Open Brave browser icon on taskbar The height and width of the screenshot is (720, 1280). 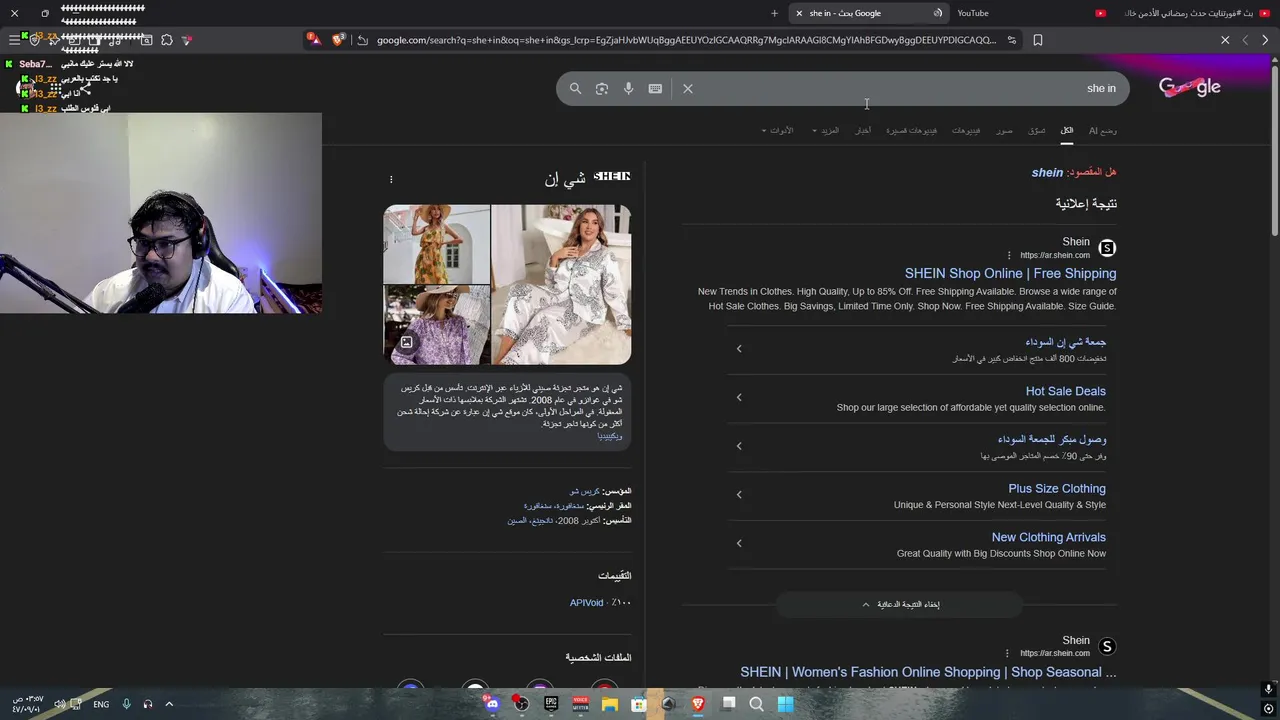698,704
